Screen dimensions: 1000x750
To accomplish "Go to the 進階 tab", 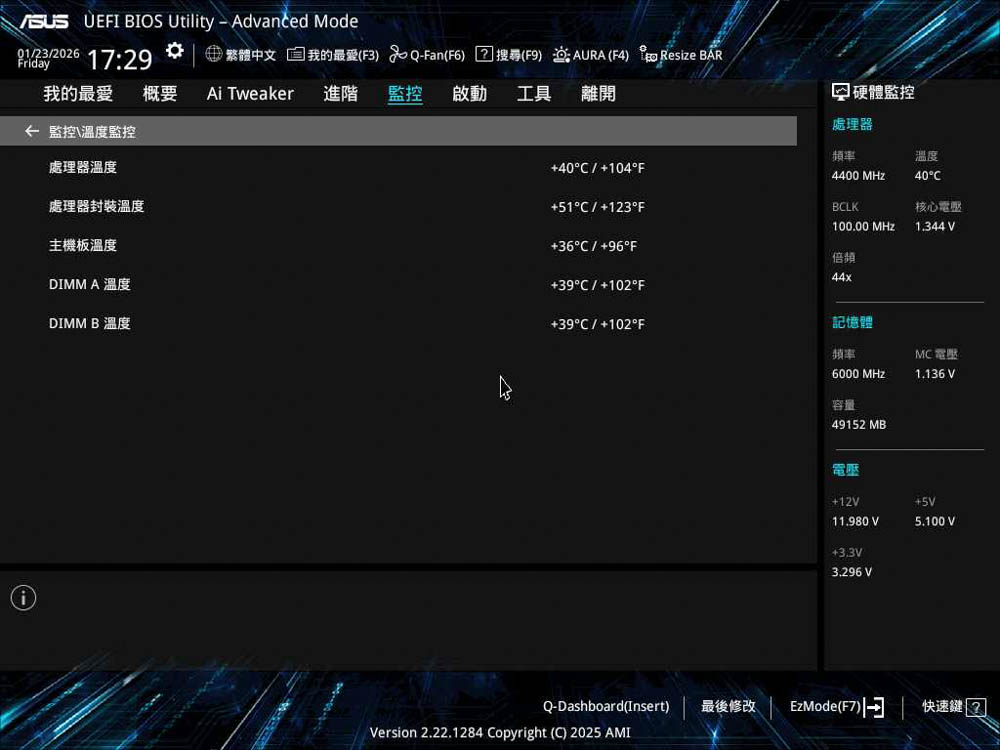I will pos(340,94).
